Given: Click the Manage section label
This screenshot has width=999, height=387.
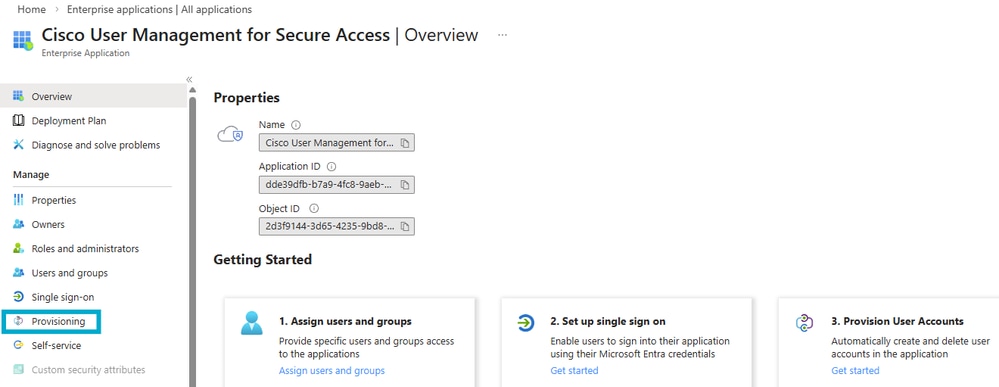Looking at the screenshot, I should point(31,175).
